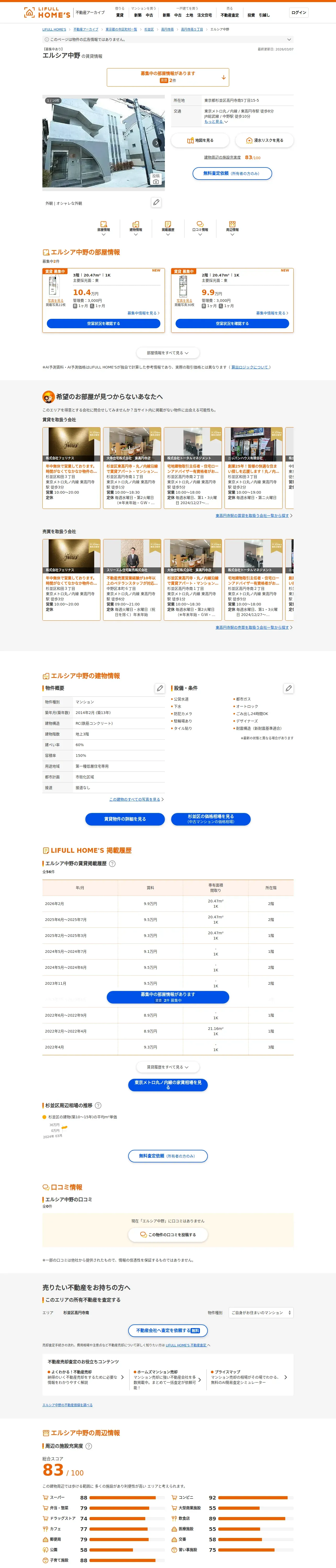Screen dimensions: 336x1568
Task: Open 注文住宅 in the top navigation
Action: tap(204, 15)
